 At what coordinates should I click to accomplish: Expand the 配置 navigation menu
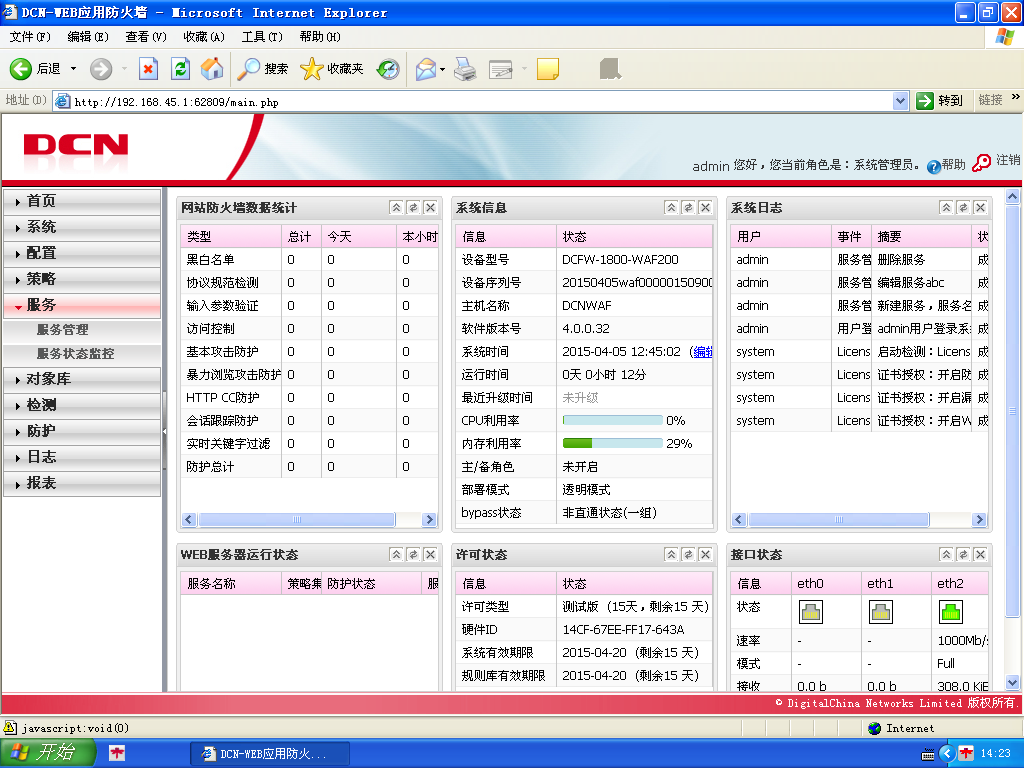[x=82, y=253]
